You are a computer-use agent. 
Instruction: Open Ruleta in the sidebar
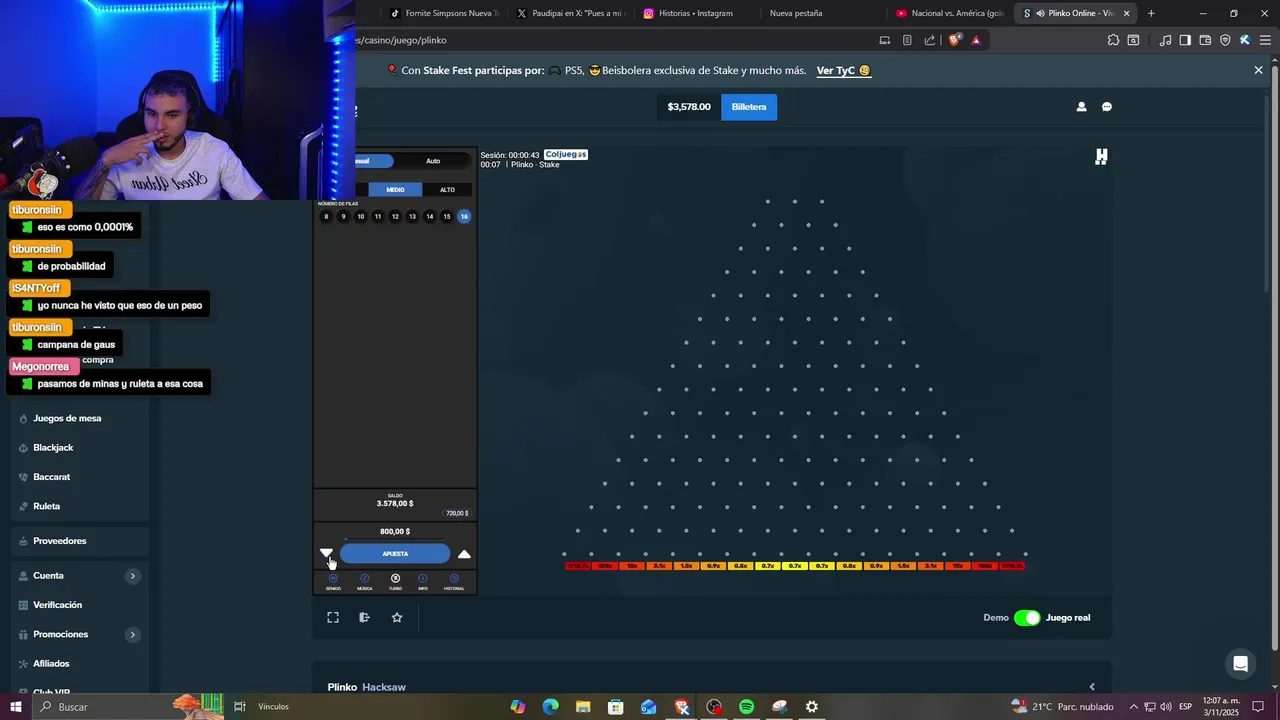coord(47,506)
